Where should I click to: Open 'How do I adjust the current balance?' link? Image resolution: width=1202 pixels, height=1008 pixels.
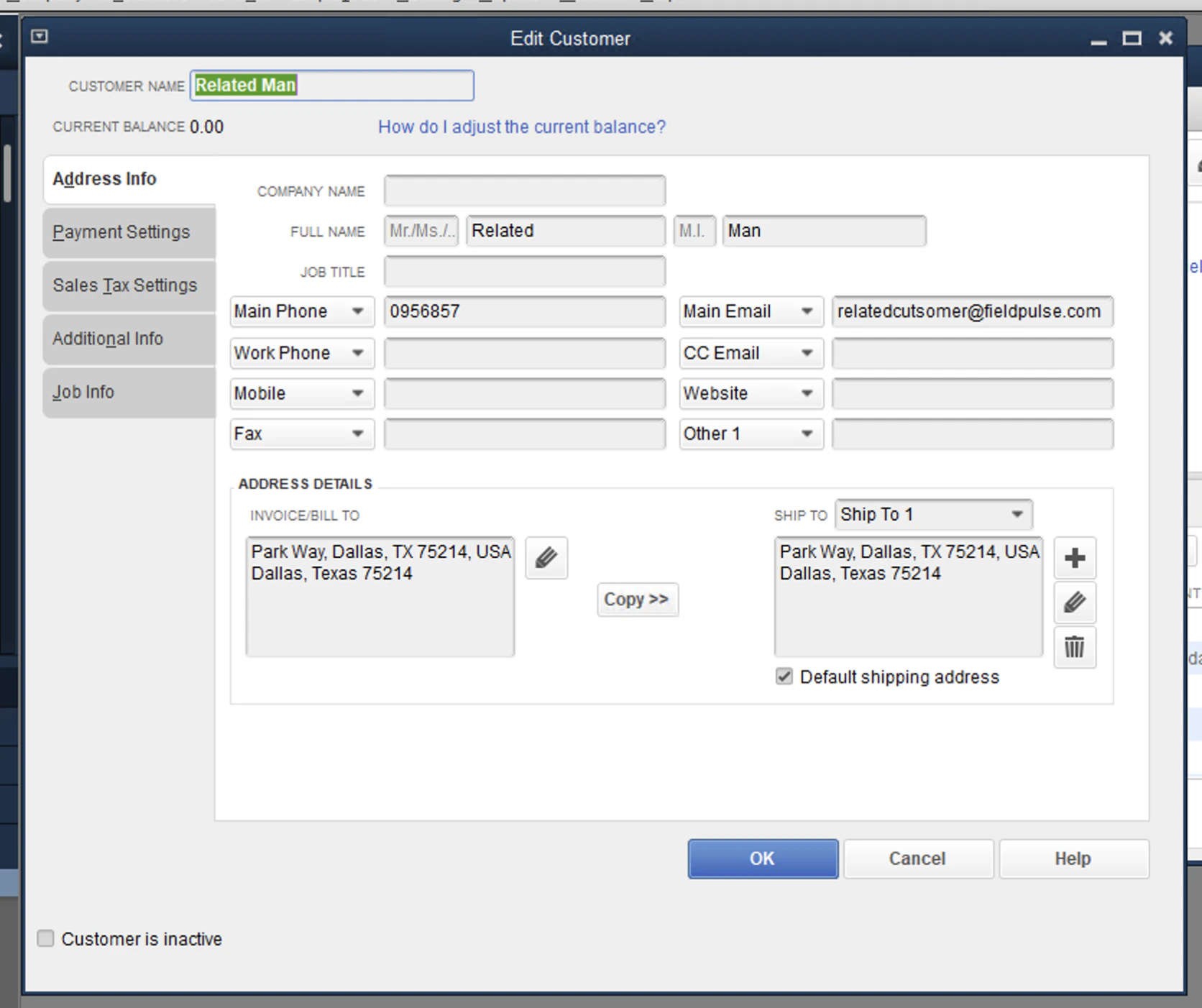click(522, 127)
